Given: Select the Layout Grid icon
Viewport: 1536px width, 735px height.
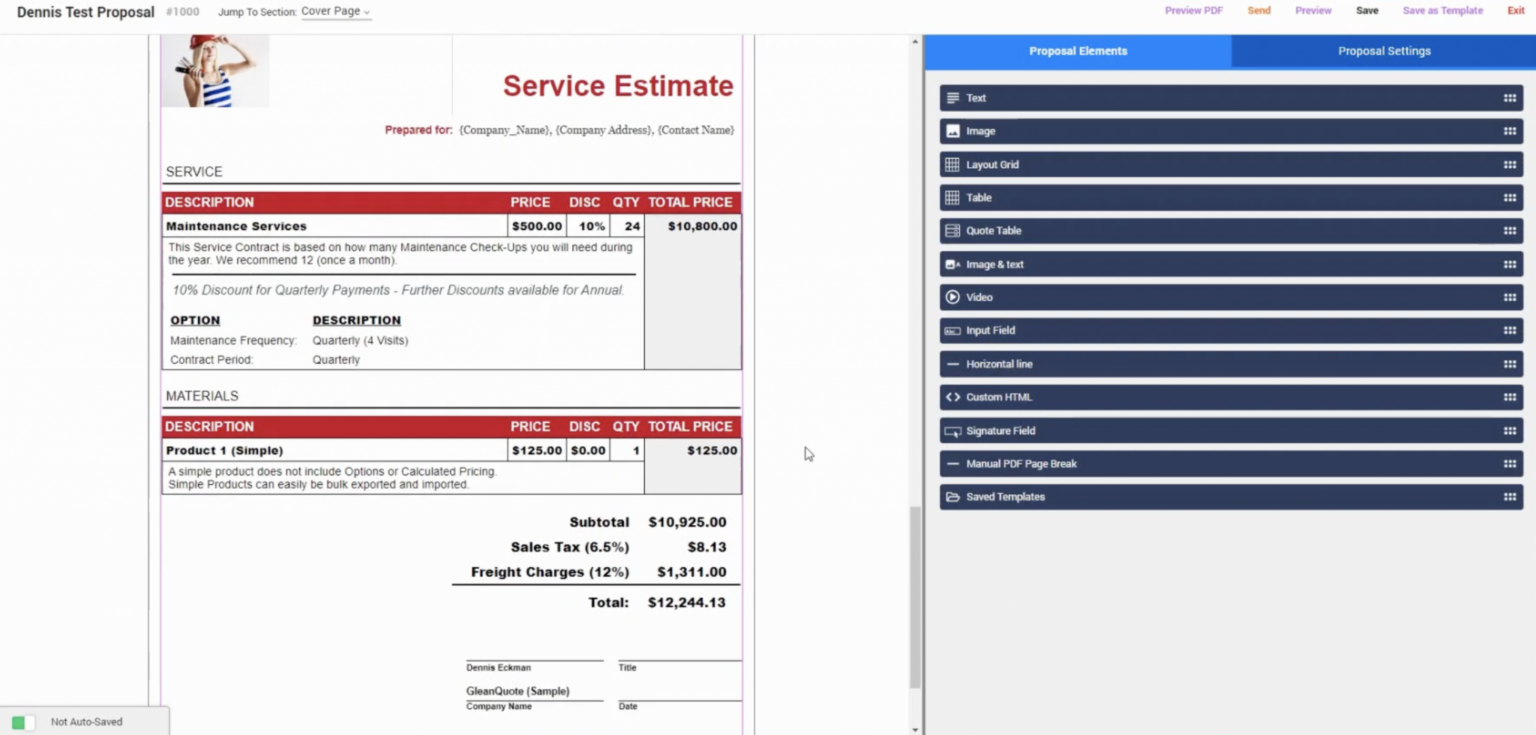Looking at the screenshot, I should click(x=952, y=165).
